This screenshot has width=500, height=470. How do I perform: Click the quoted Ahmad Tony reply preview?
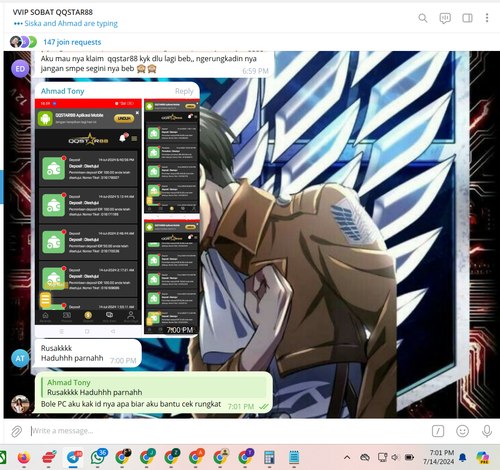pyautogui.click(x=153, y=387)
